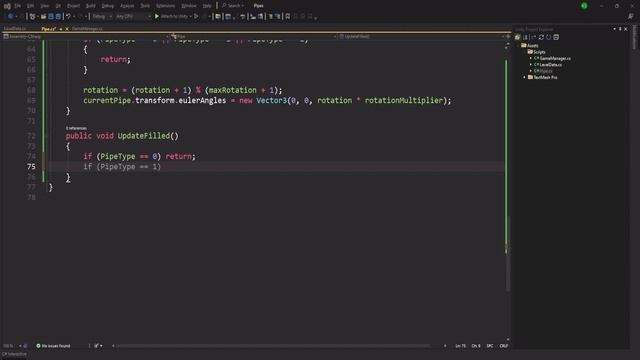Switch to the LevelData.cs tab

[15, 29]
